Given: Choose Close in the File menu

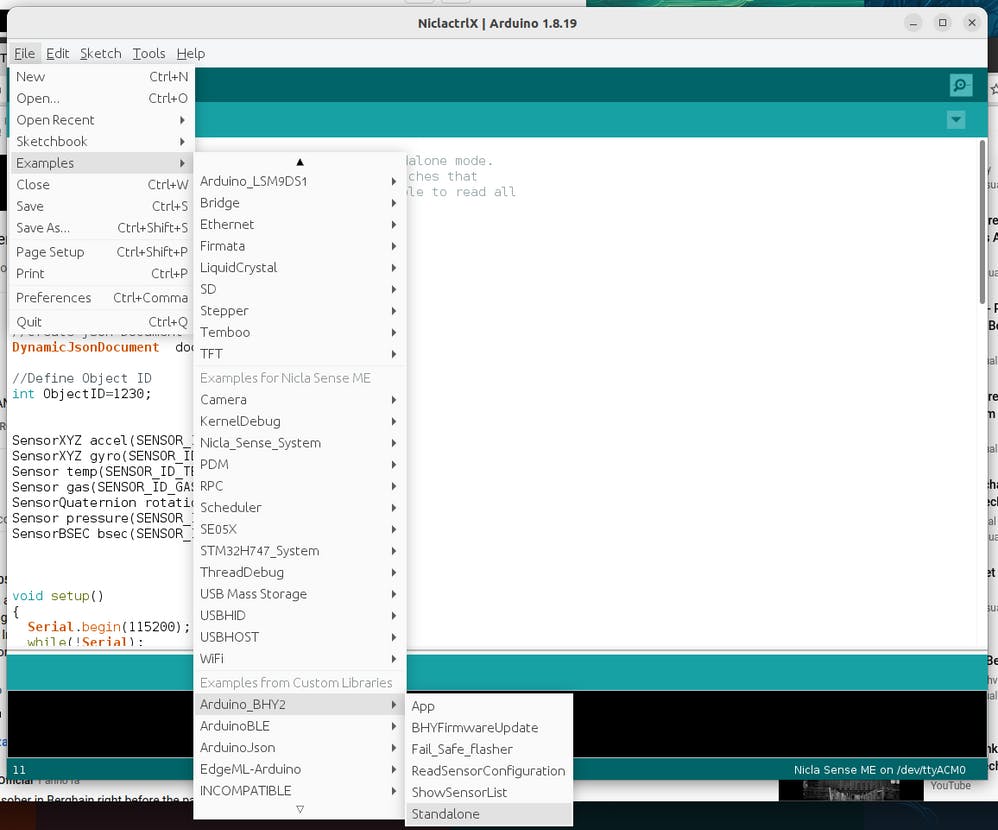Looking at the screenshot, I should click(x=102, y=185).
